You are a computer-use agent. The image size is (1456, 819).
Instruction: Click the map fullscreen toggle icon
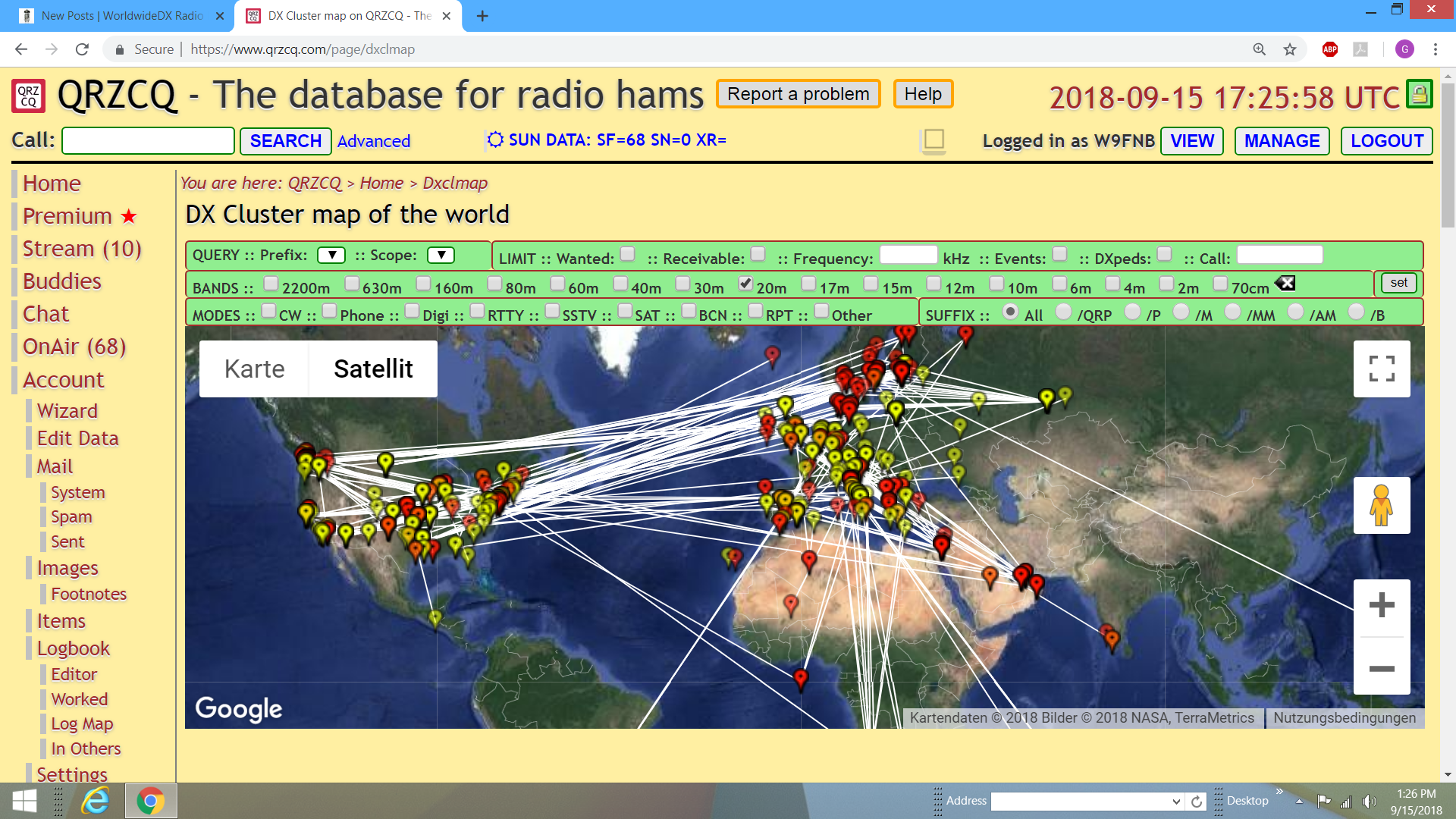point(1381,369)
